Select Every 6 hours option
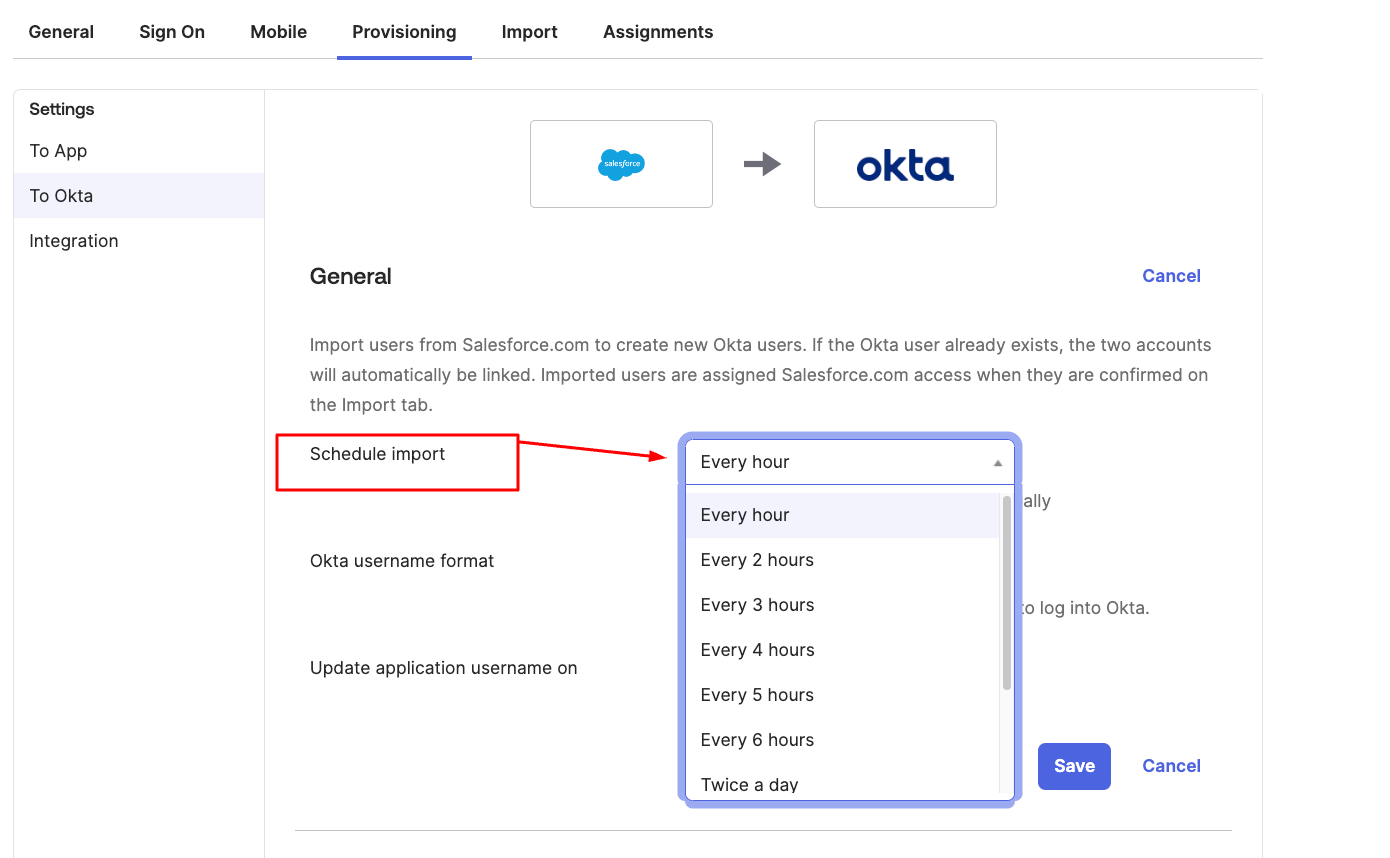Viewport: 1390px width, 858px height. [842, 740]
